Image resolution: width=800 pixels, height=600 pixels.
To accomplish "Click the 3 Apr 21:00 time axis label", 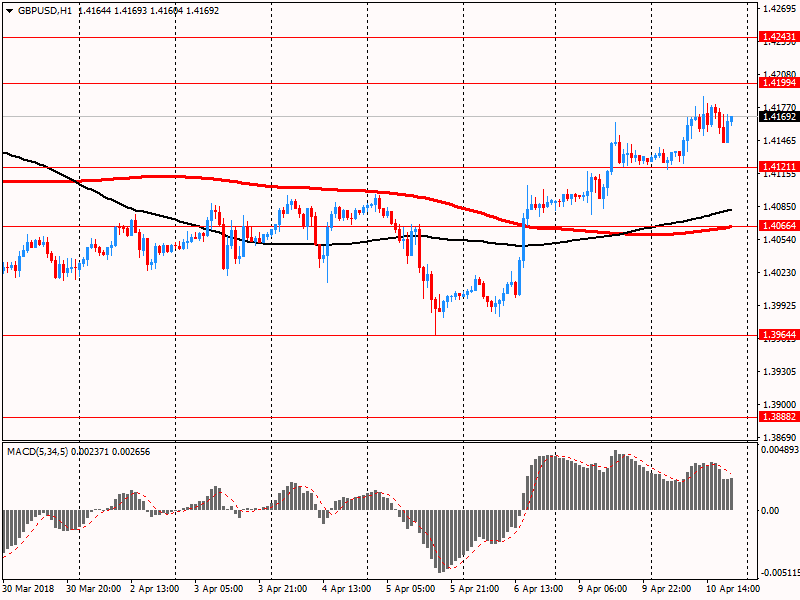I will (x=283, y=589).
